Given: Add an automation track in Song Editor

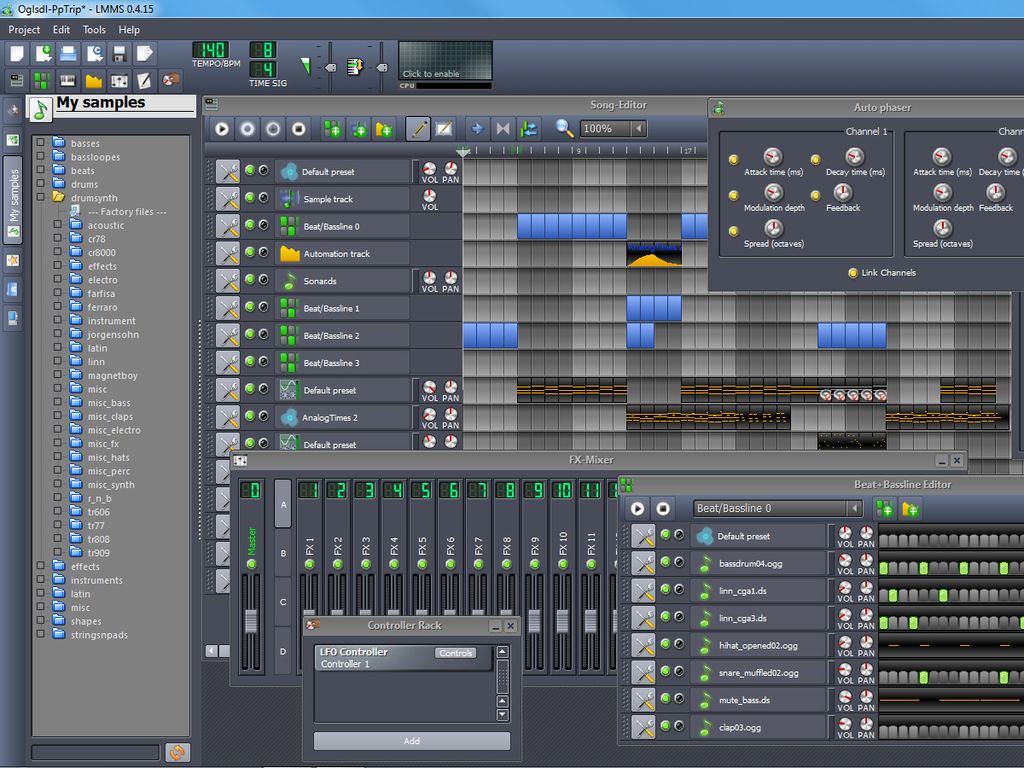Looking at the screenshot, I should click(384, 129).
